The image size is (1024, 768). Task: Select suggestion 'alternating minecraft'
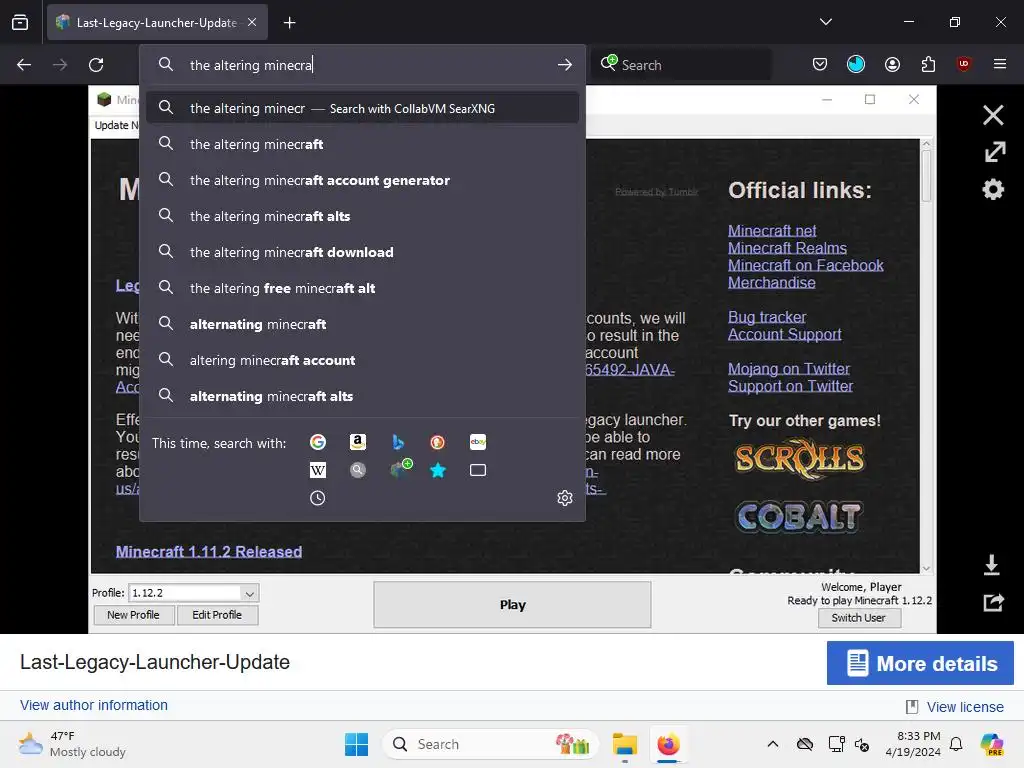click(362, 324)
